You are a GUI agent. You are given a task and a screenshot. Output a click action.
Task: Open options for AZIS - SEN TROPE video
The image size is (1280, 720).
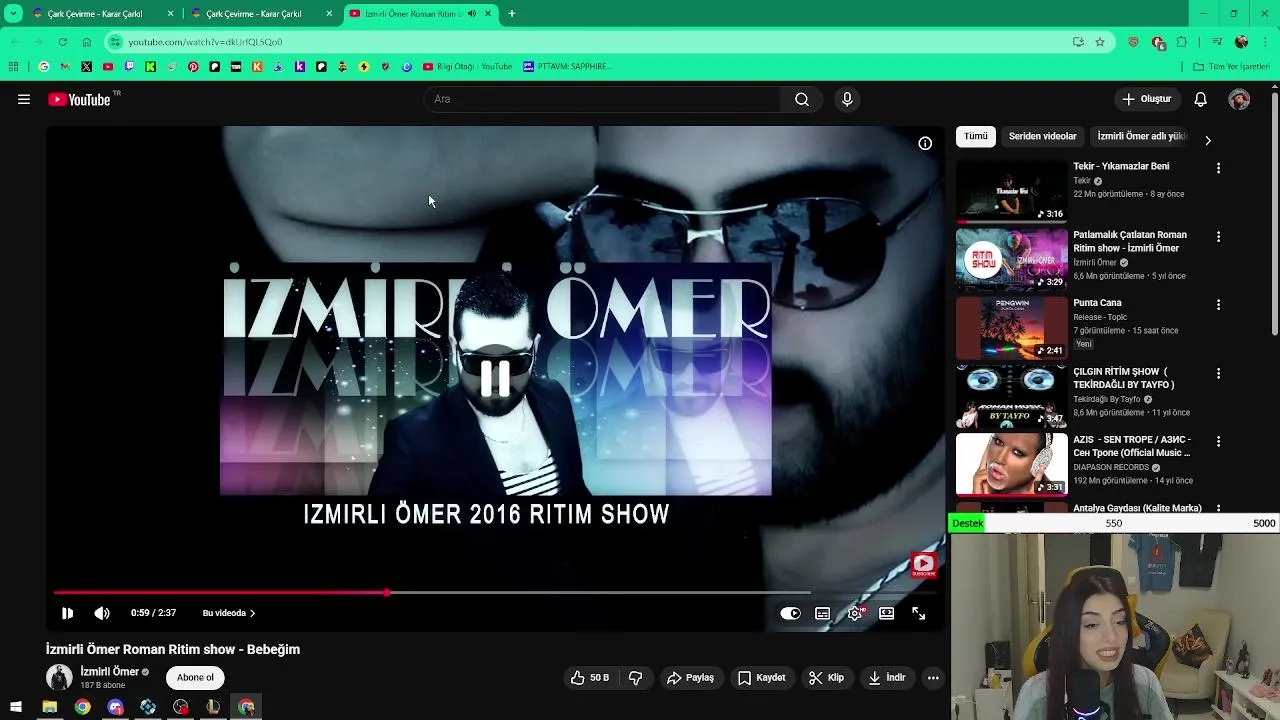[1218, 441]
